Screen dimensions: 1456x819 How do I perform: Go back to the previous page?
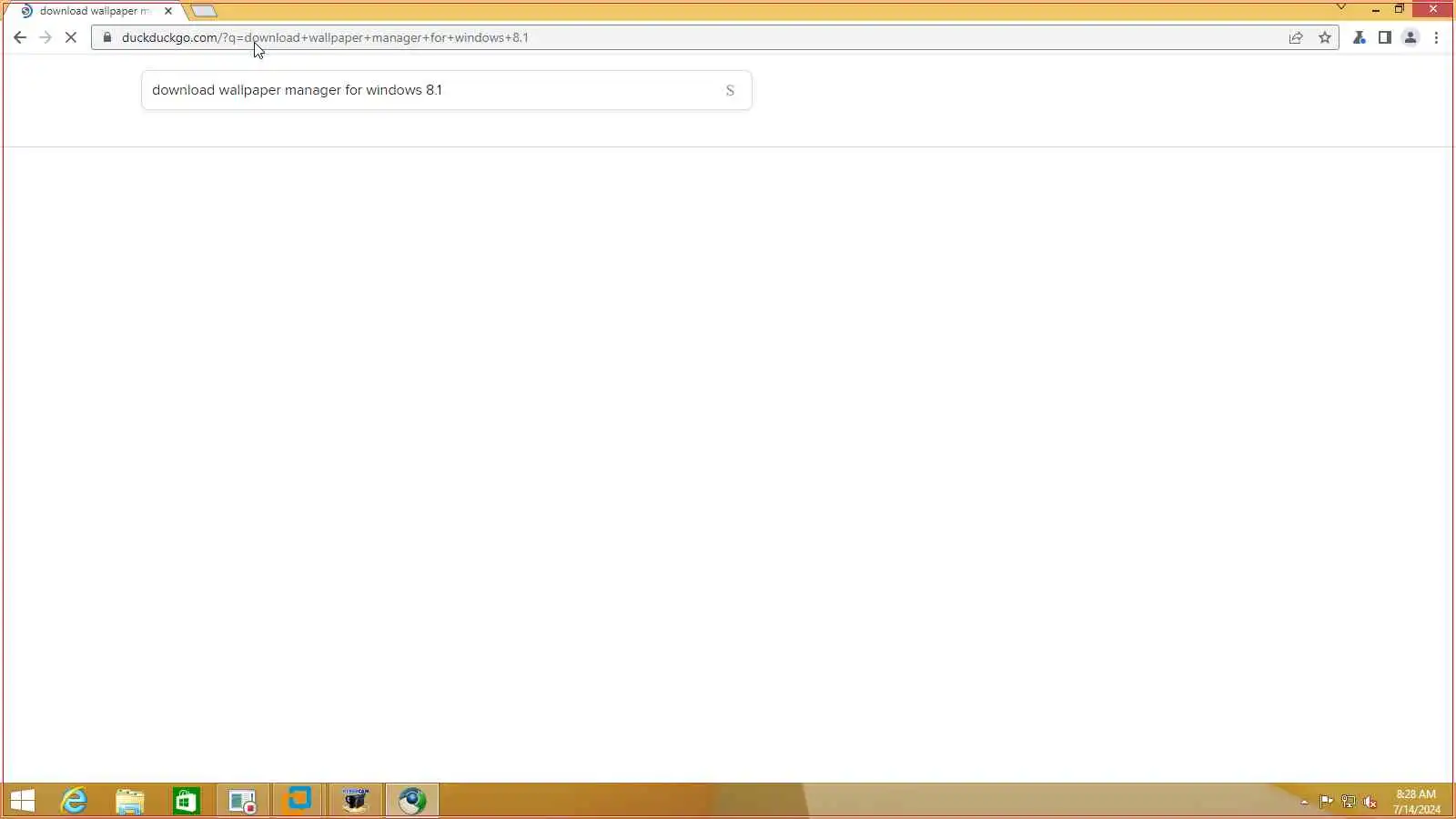tap(20, 37)
